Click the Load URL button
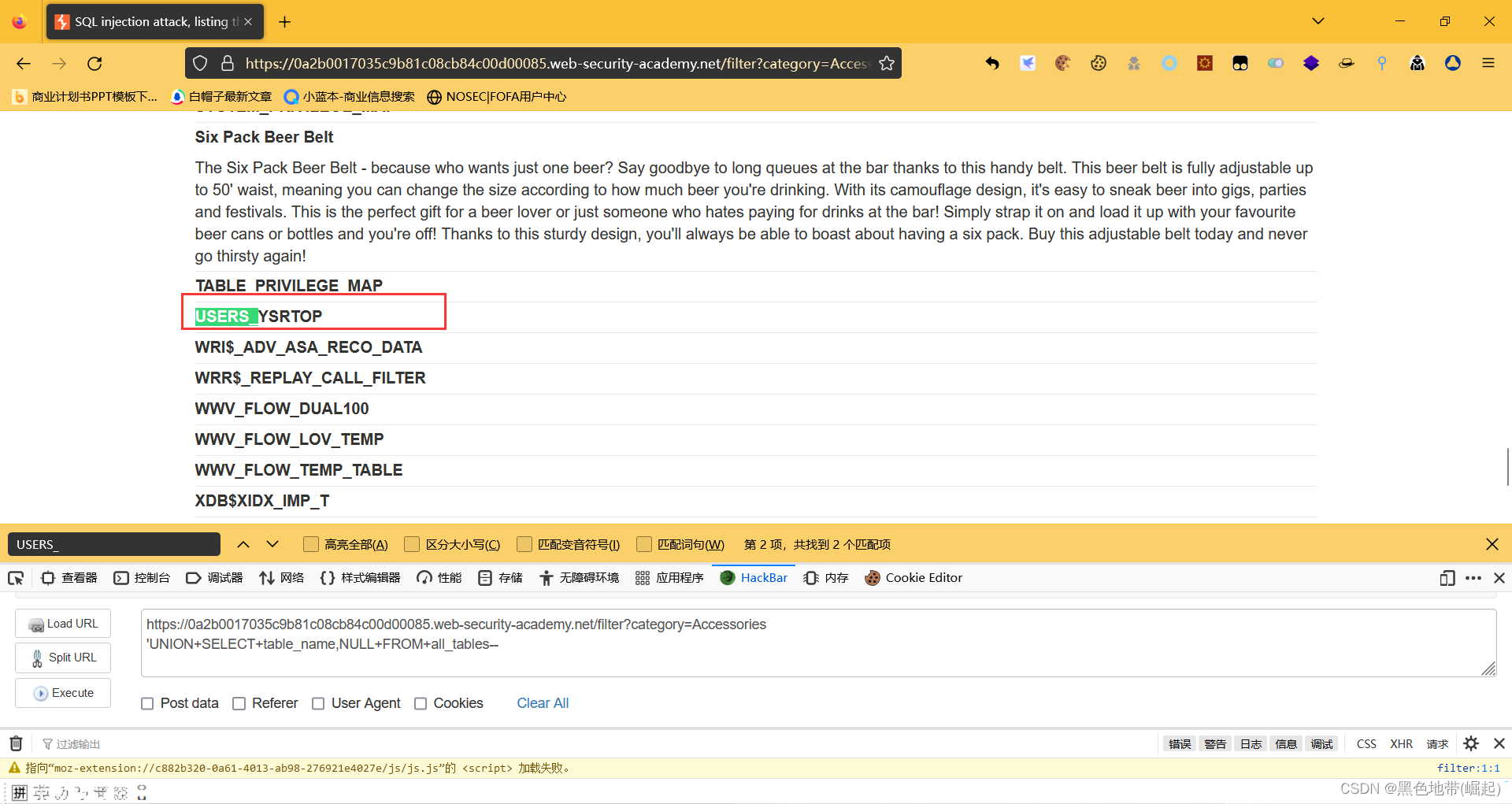 tap(63, 624)
